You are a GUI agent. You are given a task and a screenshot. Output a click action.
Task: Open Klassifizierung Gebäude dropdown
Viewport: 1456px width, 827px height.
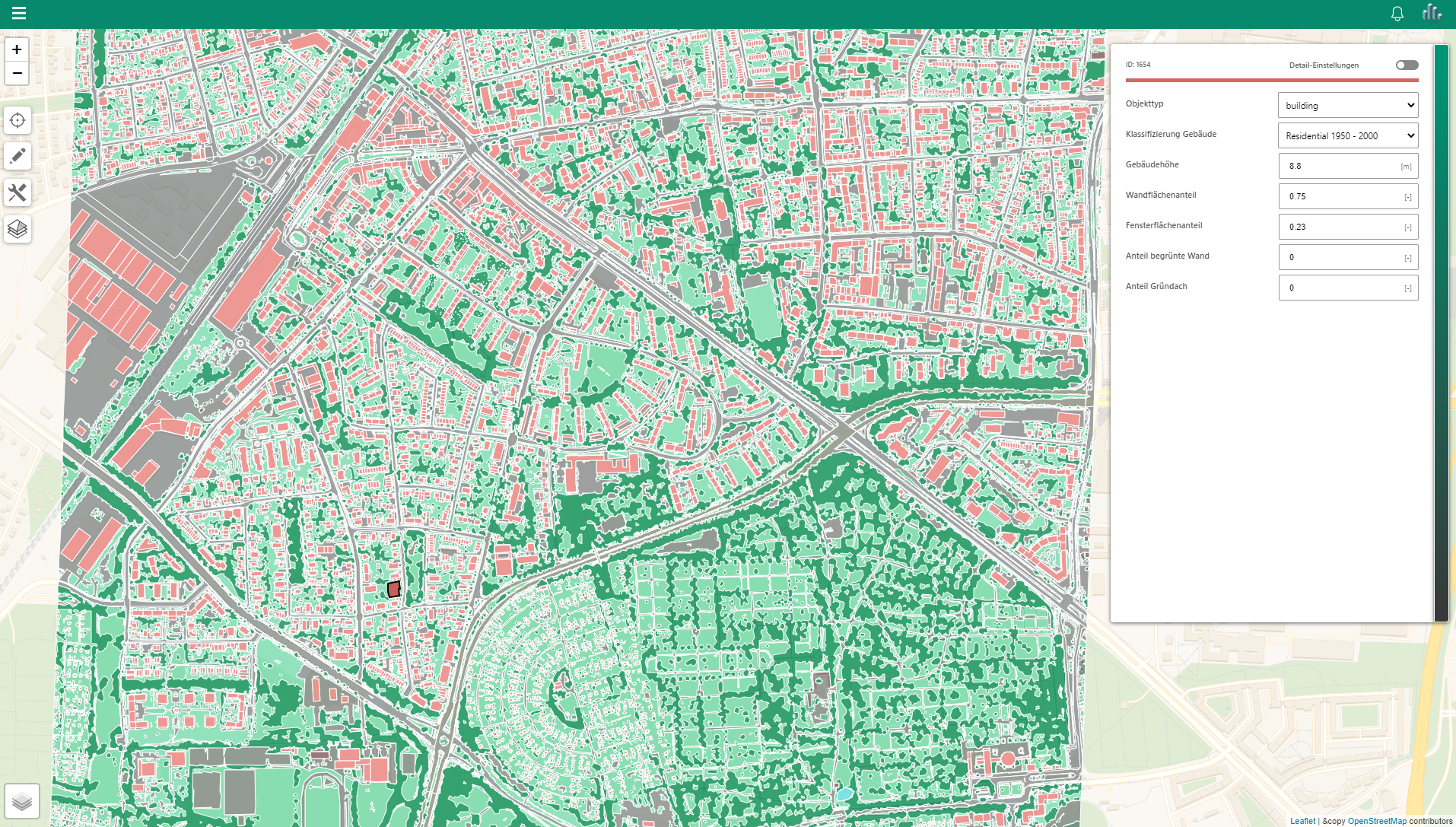[1348, 135]
